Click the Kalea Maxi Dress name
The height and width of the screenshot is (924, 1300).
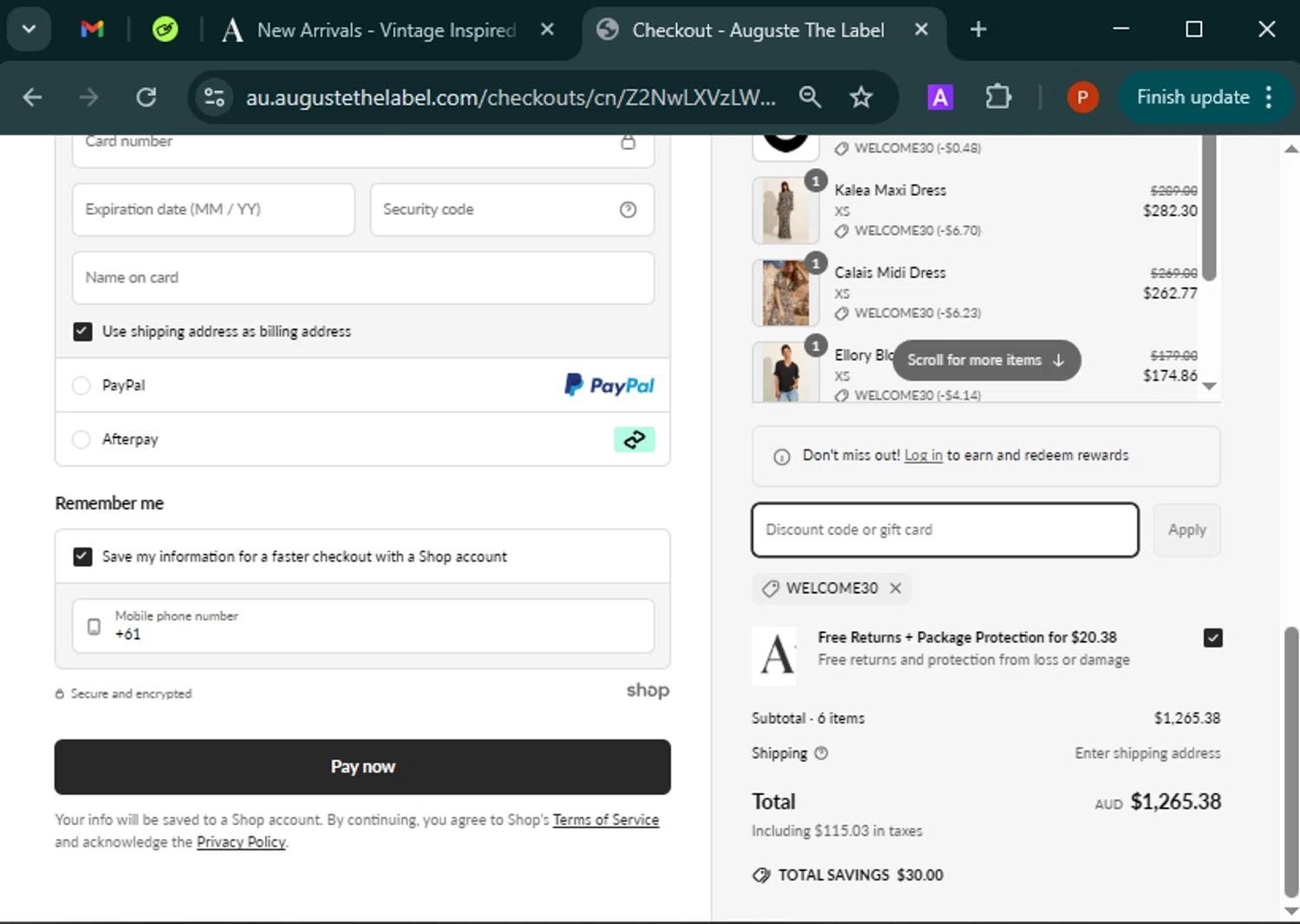pos(890,191)
